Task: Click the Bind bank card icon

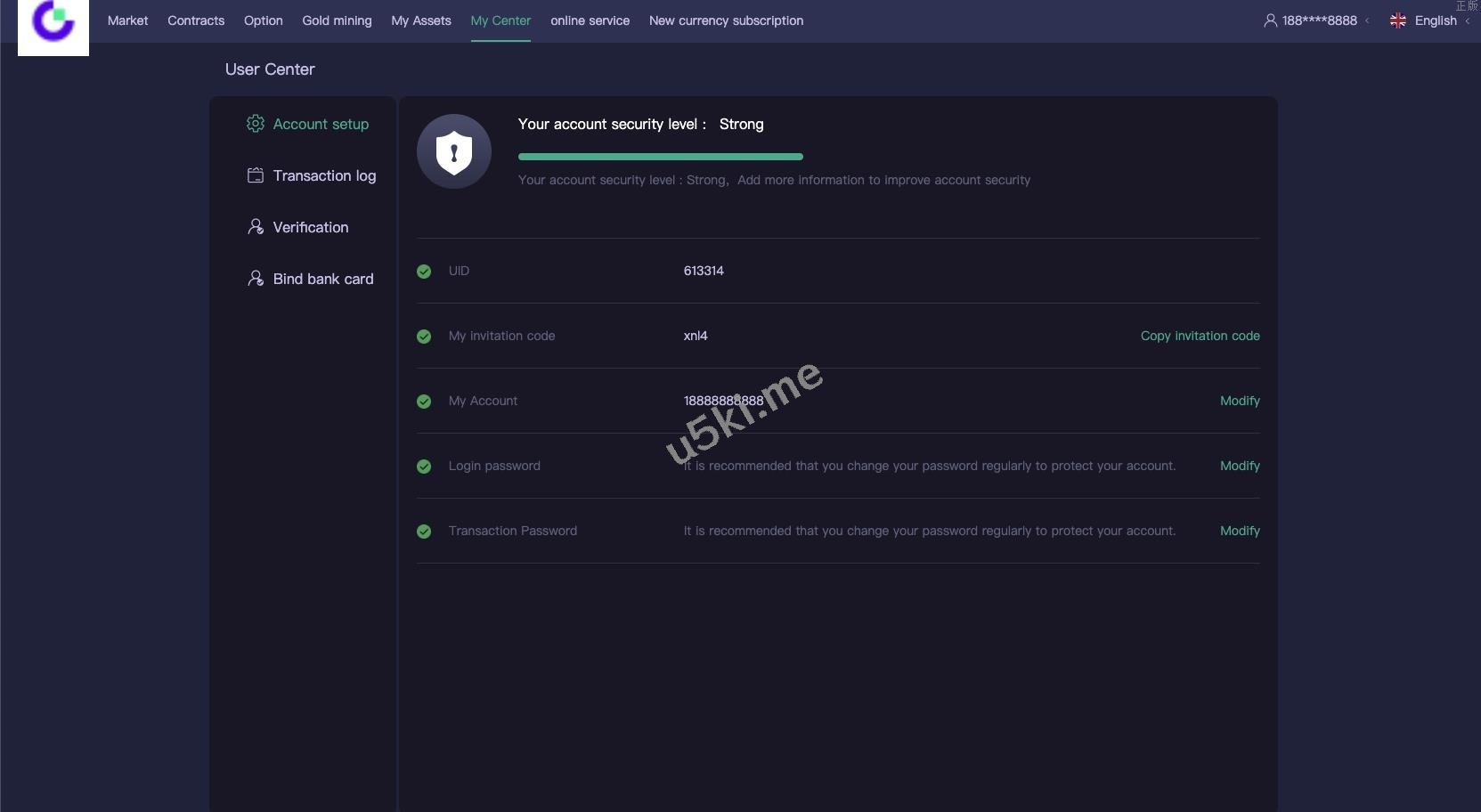Action: pos(256,279)
